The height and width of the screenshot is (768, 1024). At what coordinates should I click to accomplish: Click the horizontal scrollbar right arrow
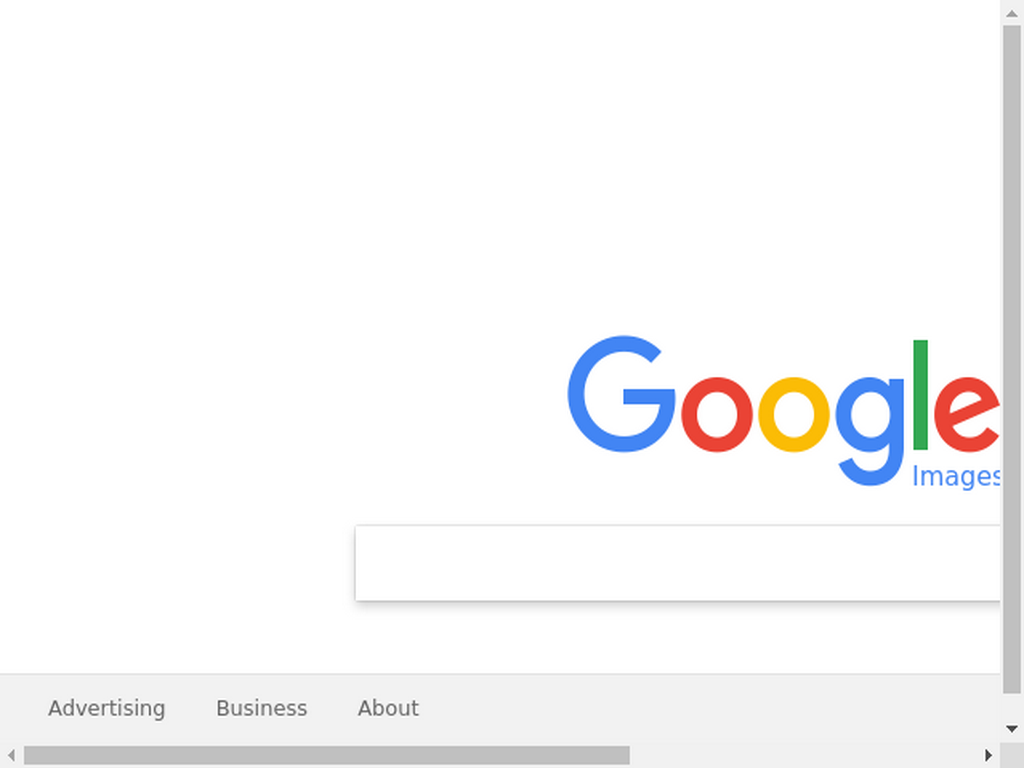988,755
